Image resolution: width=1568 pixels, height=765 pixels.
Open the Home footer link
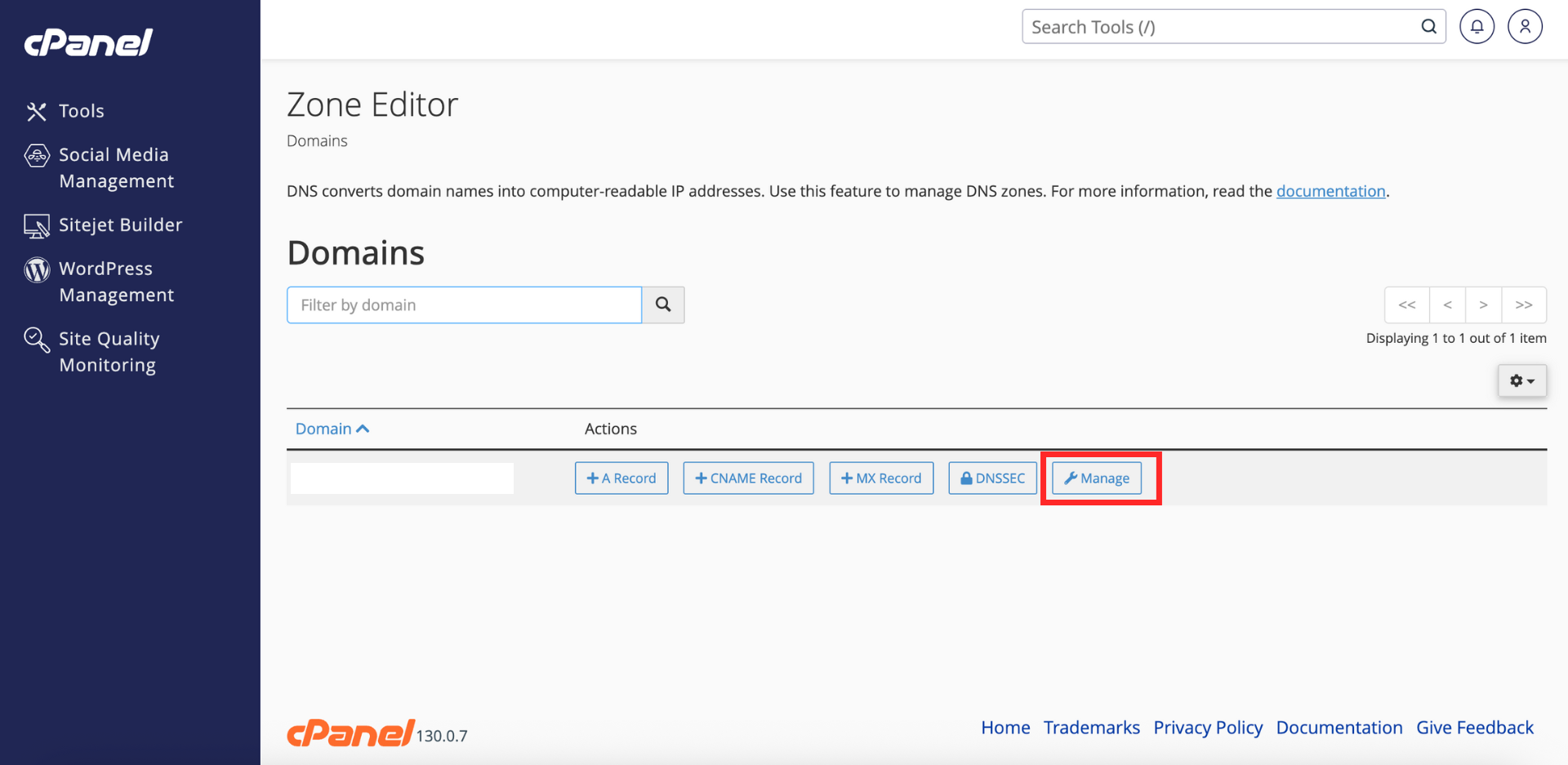click(1005, 727)
